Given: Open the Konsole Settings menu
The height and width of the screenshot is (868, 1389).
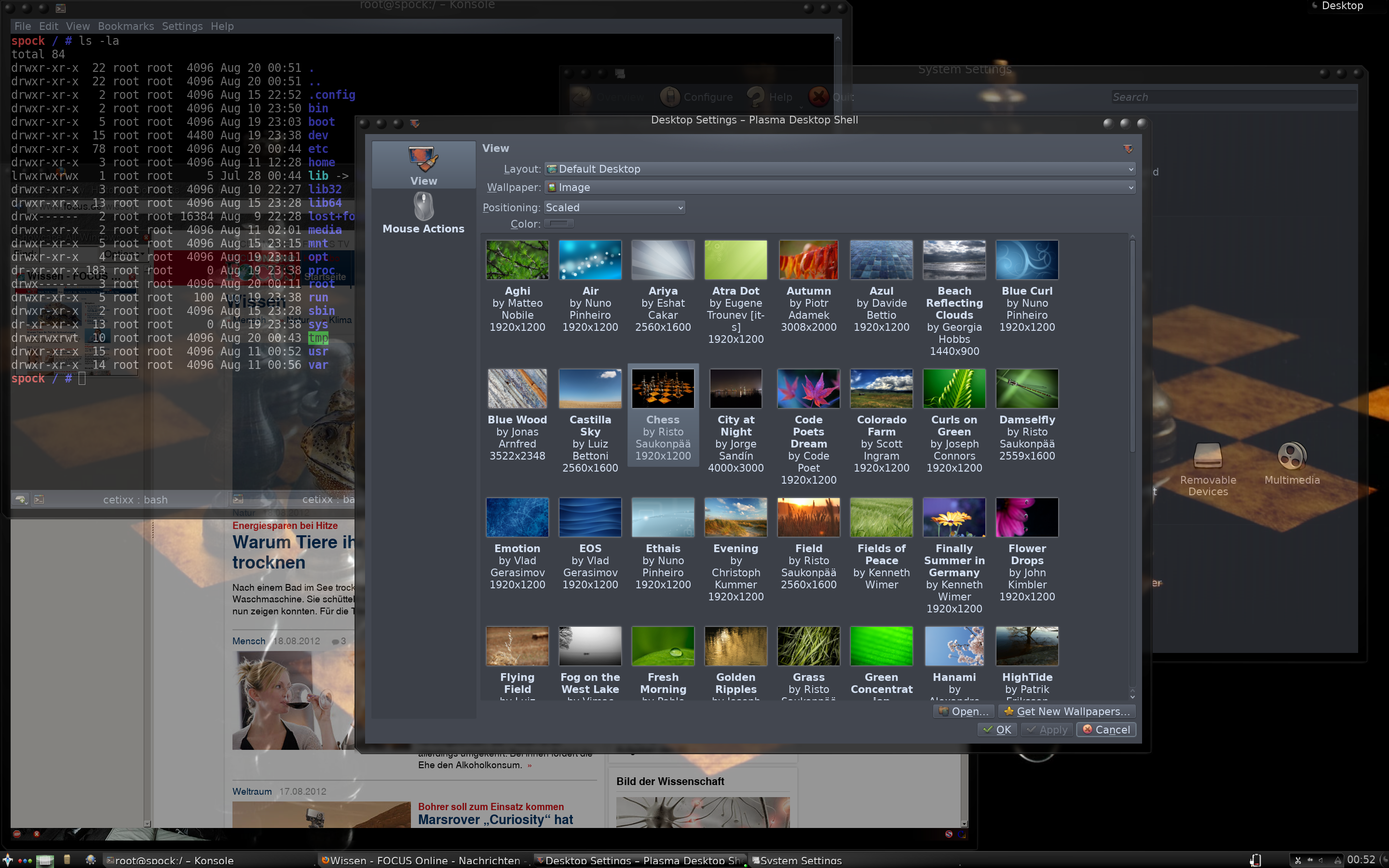Looking at the screenshot, I should tap(182, 27).
